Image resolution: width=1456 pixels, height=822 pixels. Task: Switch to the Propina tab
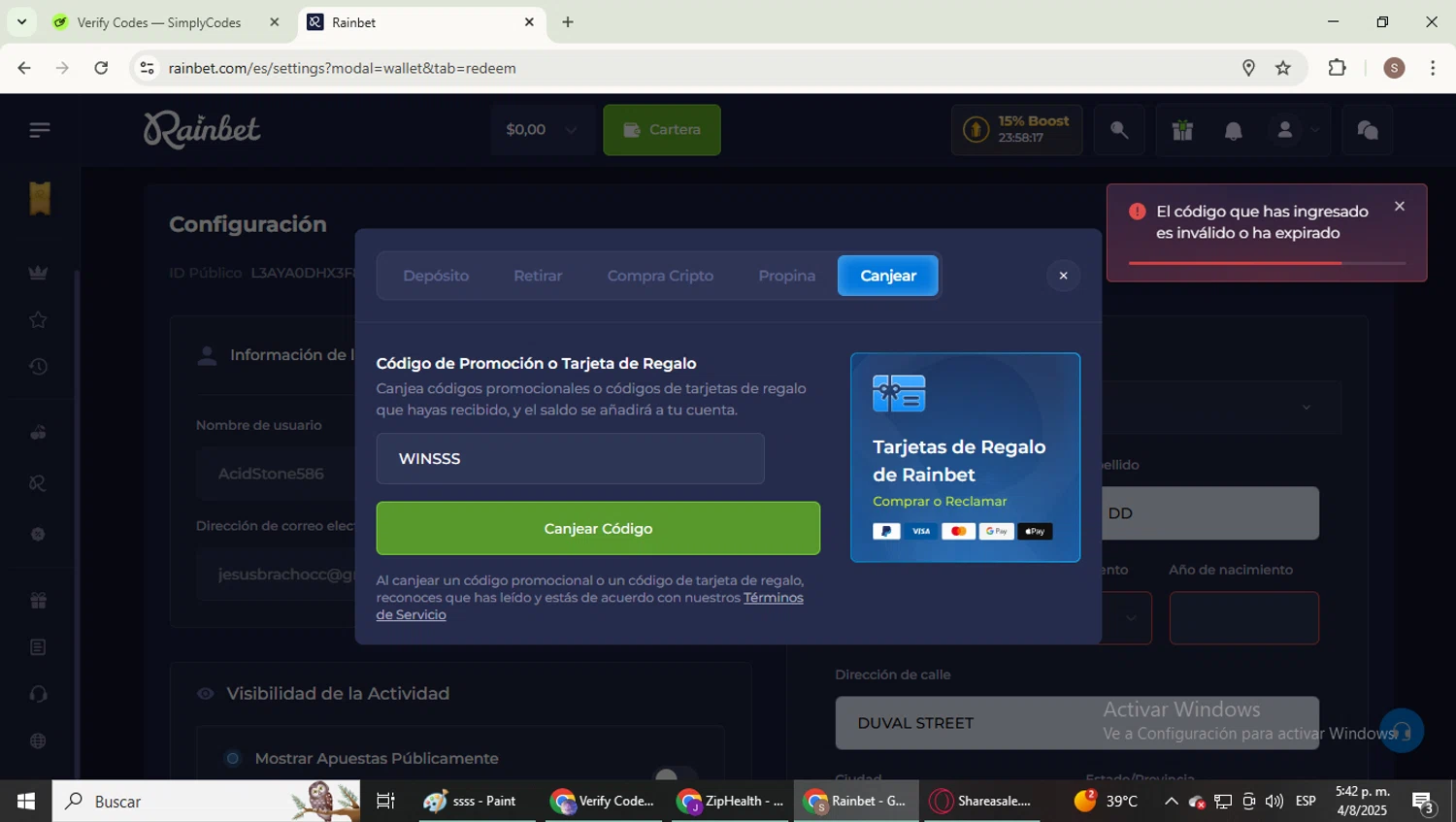(787, 276)
